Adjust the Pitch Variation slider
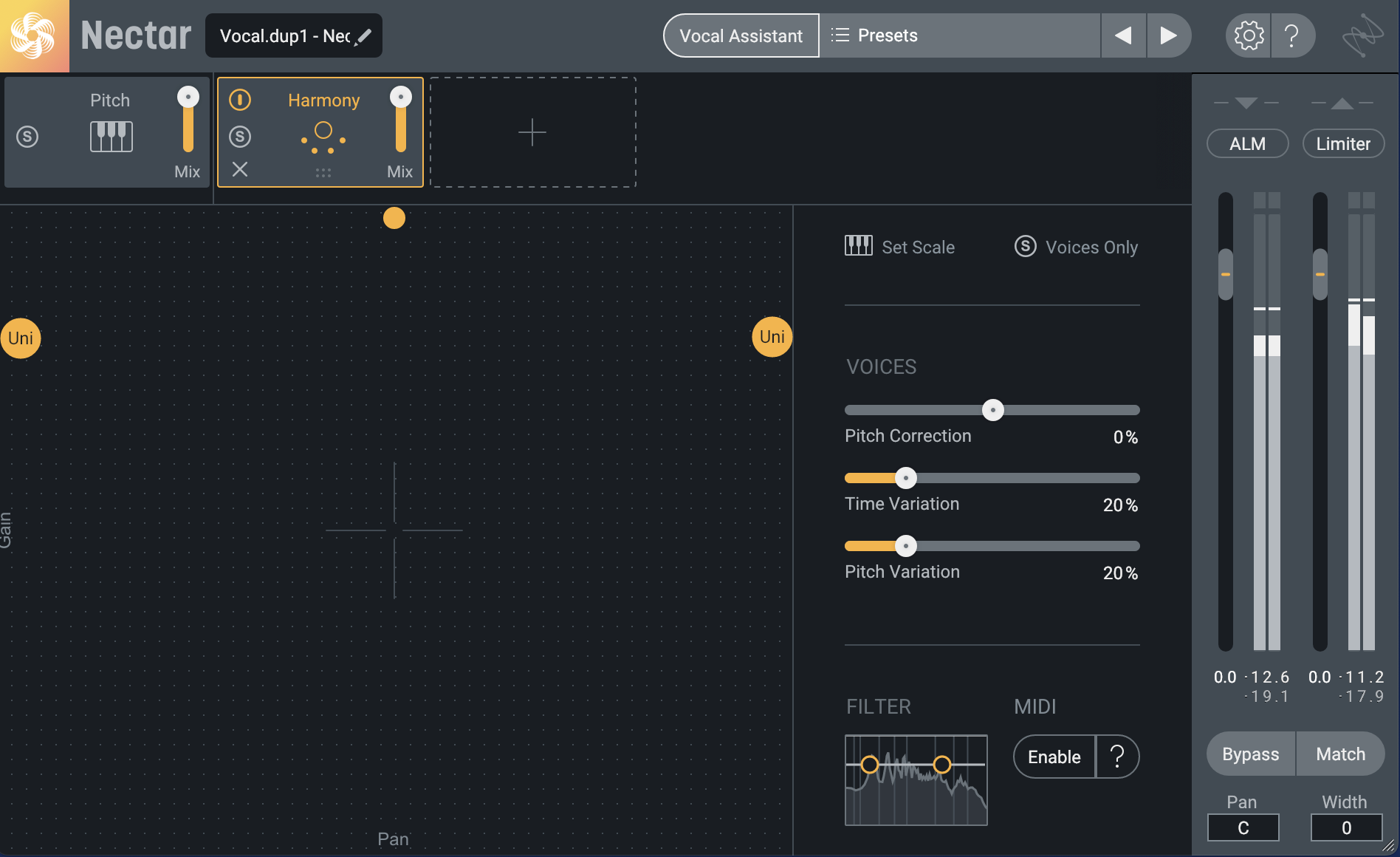The width and height of the screenshot is (1400, 857). tap(992, 546)
